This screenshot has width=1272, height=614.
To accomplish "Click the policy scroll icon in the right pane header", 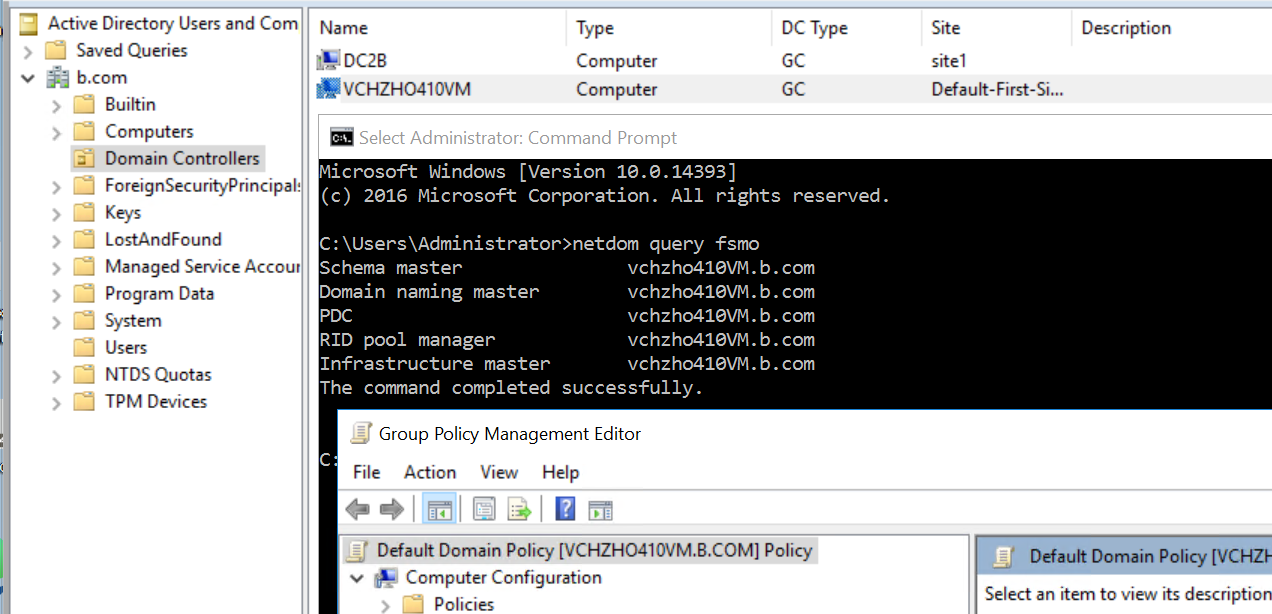I will click(x=1004, y=557).
